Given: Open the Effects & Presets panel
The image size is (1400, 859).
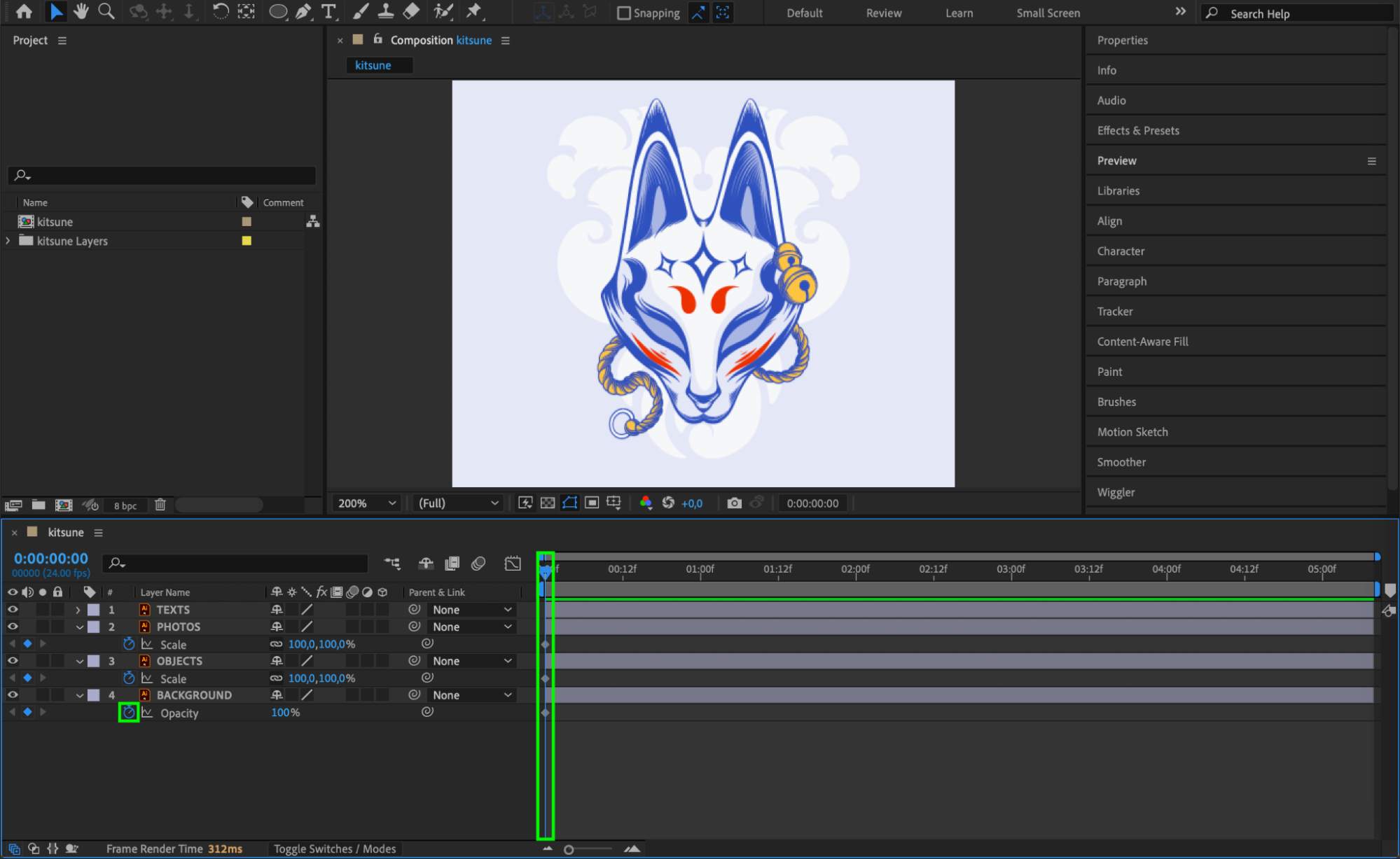Looking at the screenshot, I should [1137, 130].
